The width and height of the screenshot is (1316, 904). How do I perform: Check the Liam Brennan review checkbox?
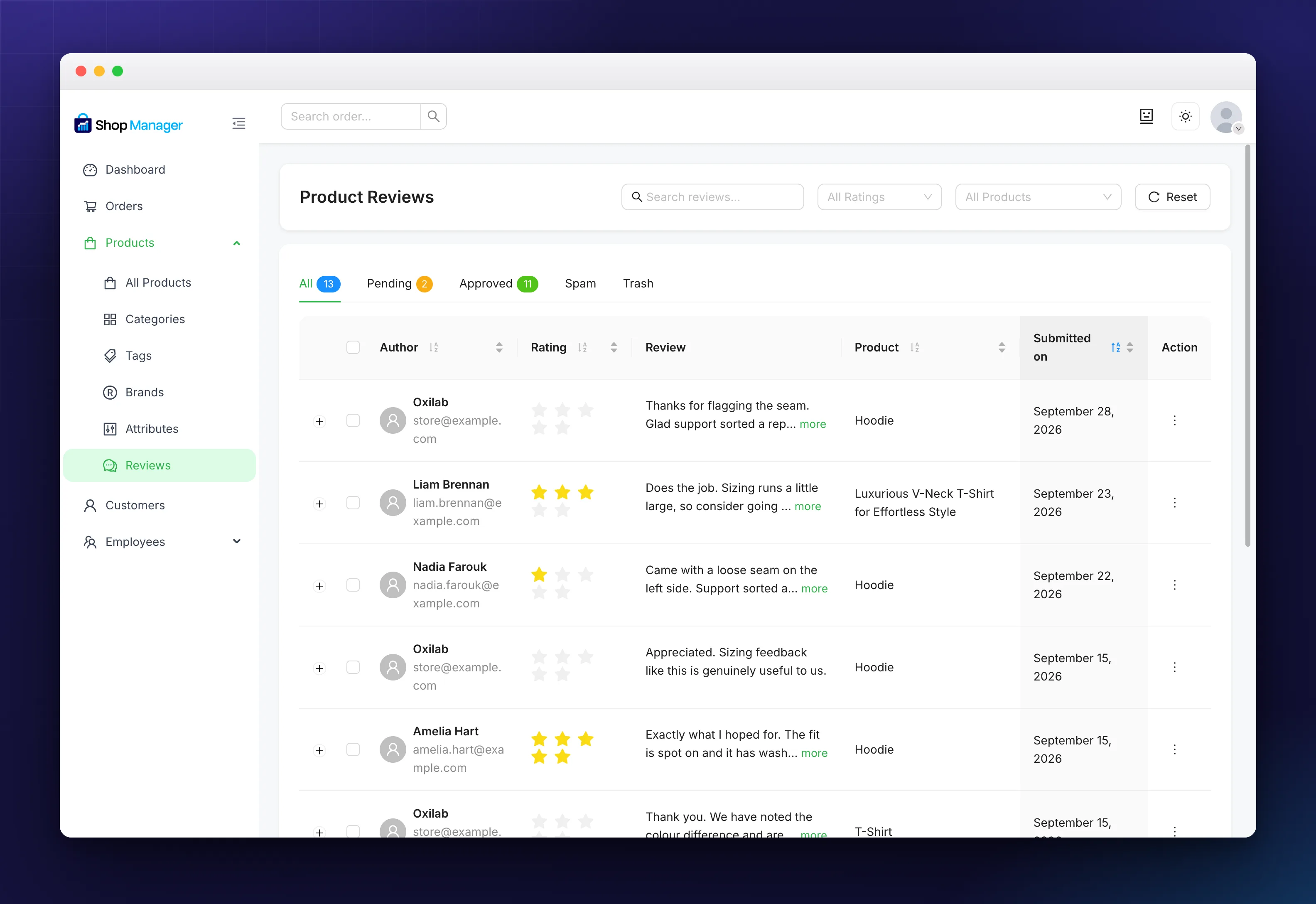click(x=353, y=502)
